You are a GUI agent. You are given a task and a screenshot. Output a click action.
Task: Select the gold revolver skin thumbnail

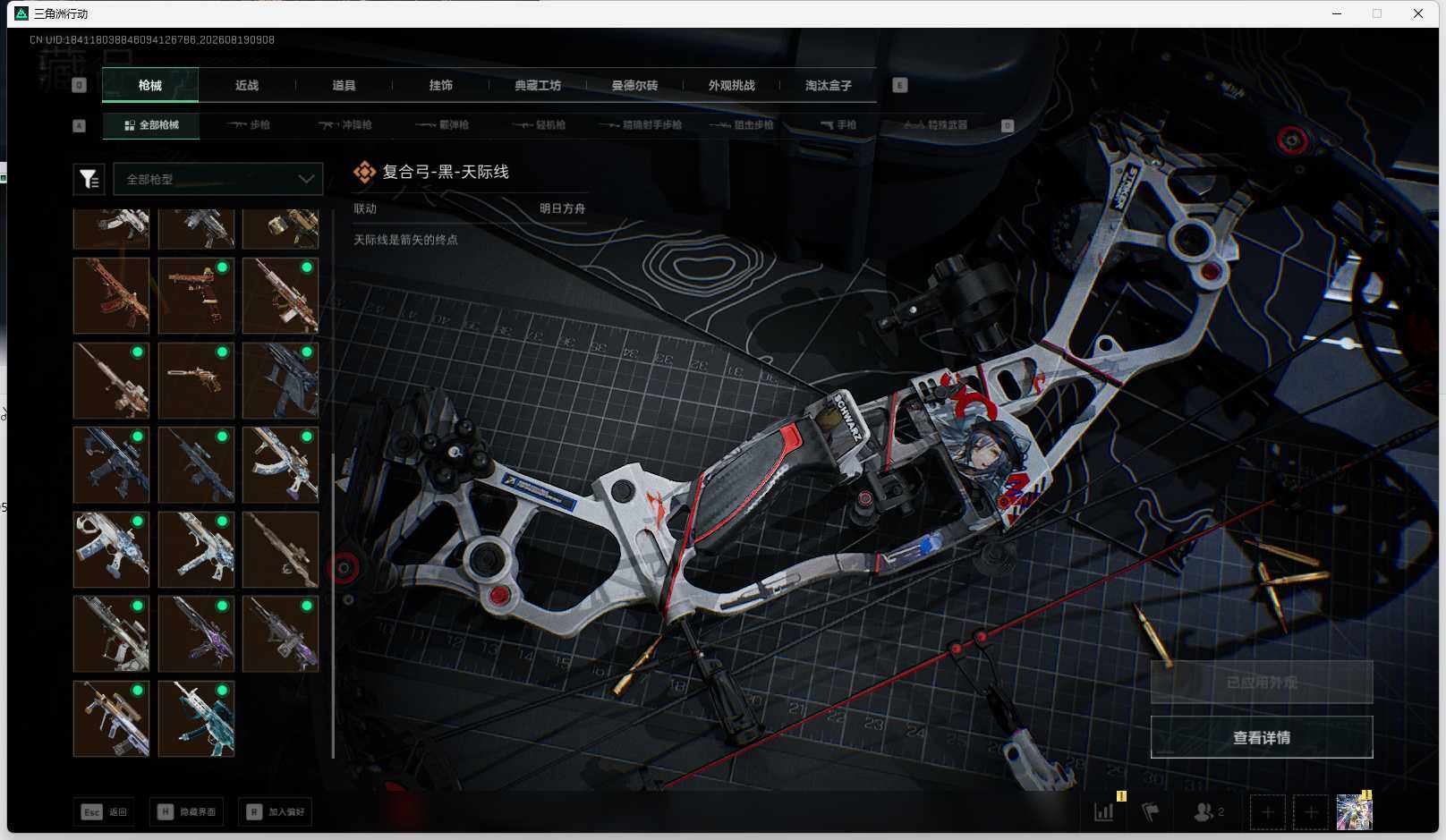click(196, 380)
